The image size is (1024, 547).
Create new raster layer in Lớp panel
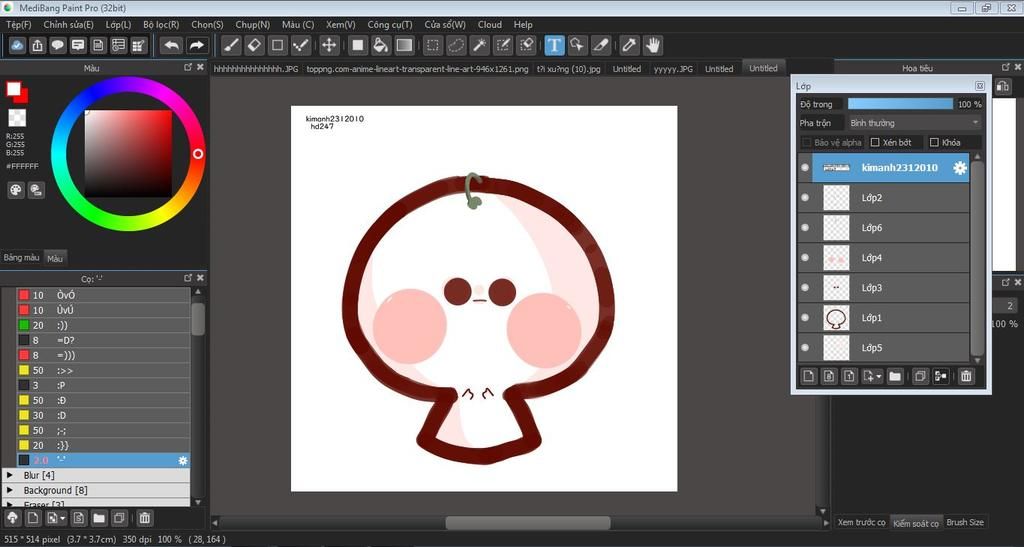tap(808, 376)
